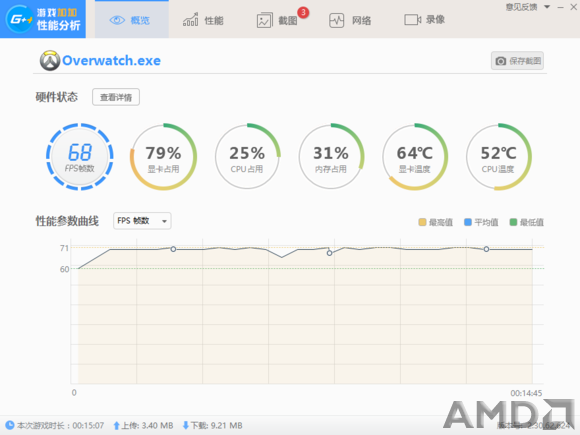Open the 截图 screenshots tab
Screen dimensions: 580x435
(277, 20)
